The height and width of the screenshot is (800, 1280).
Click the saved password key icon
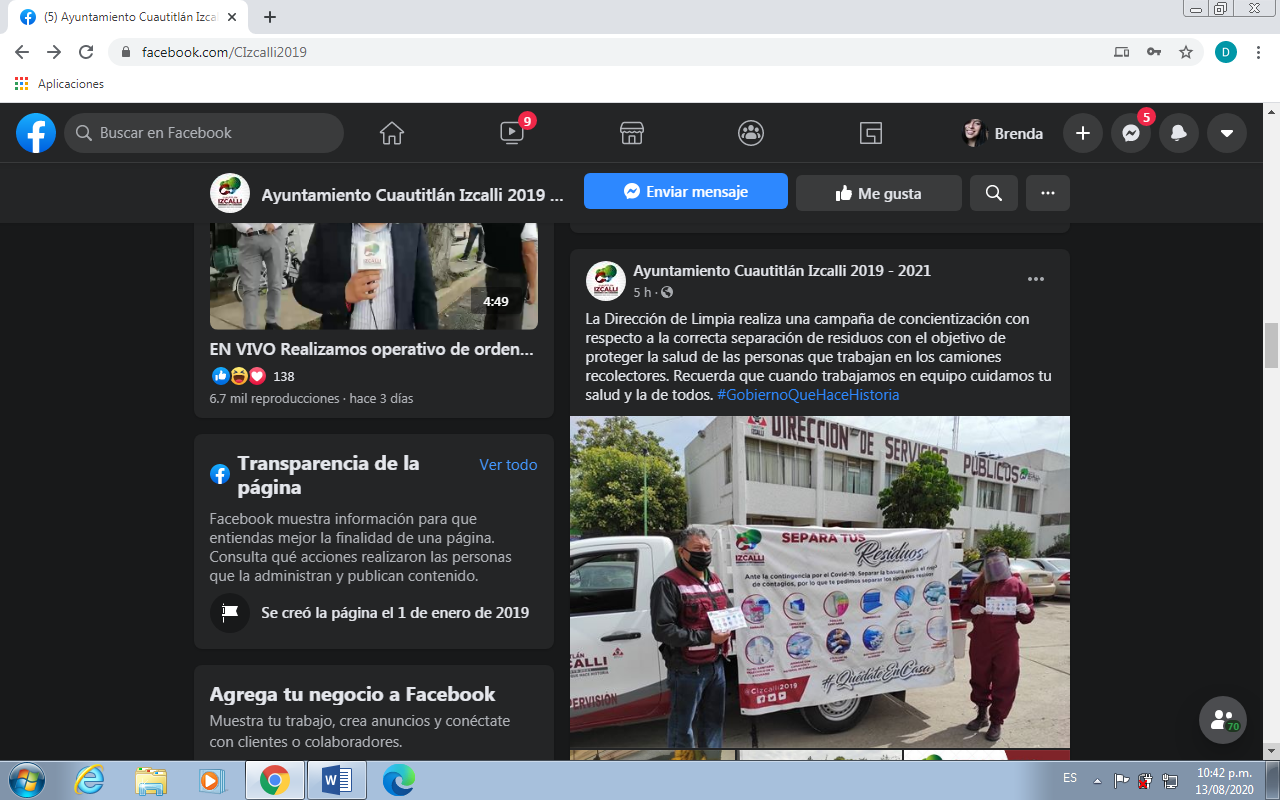[1154, 52]
